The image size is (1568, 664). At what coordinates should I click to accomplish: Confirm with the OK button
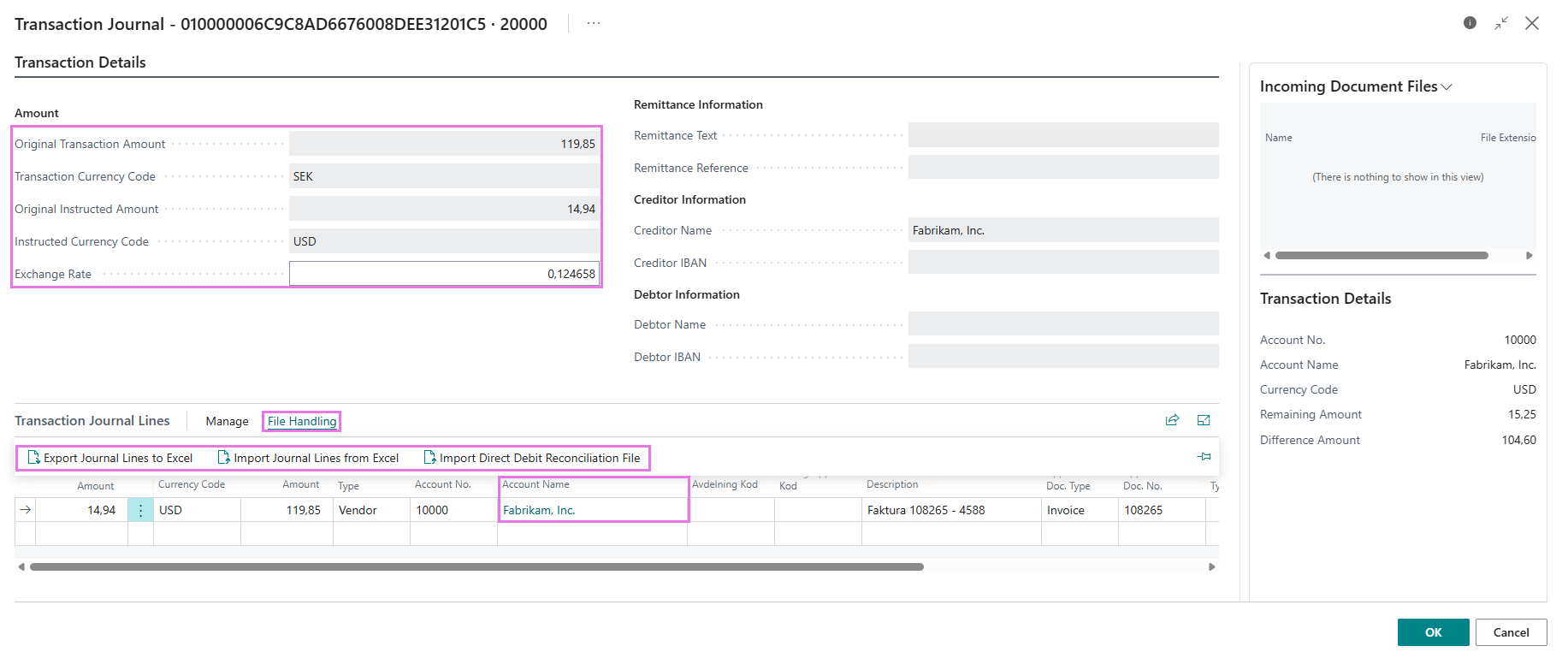click(x=1434, y=632)
